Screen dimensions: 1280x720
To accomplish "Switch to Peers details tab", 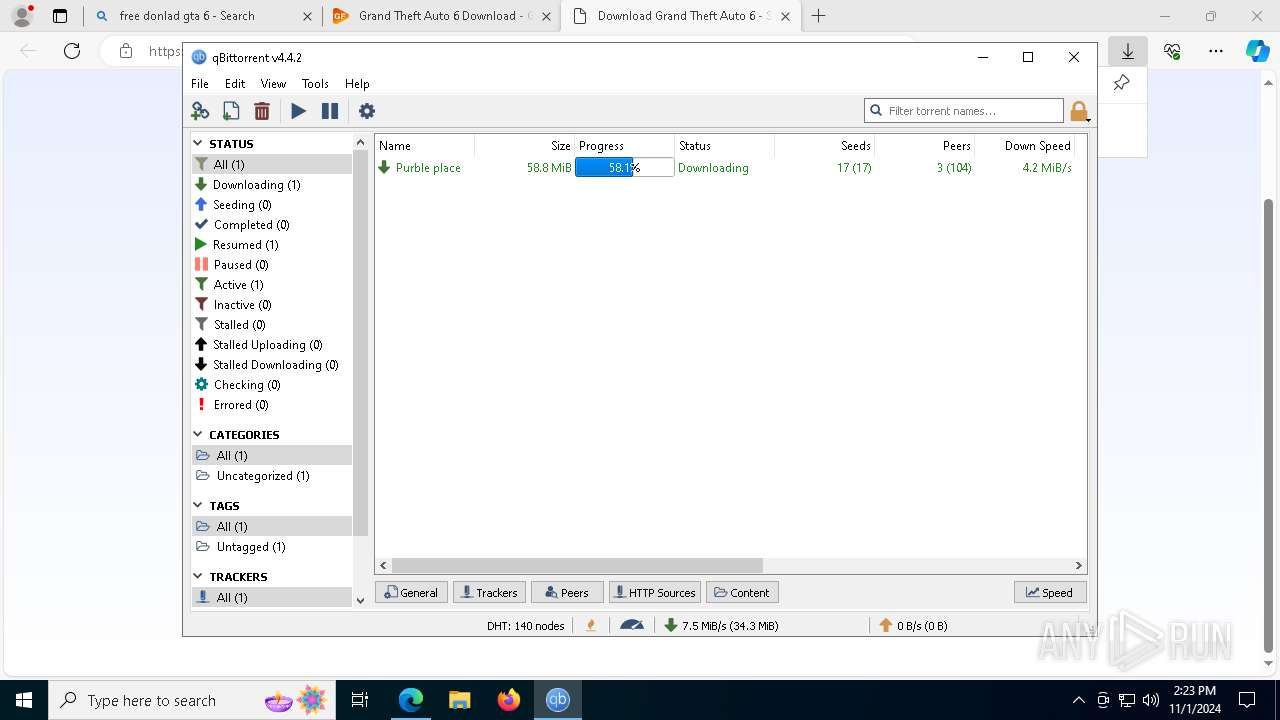I will point(567,592).
